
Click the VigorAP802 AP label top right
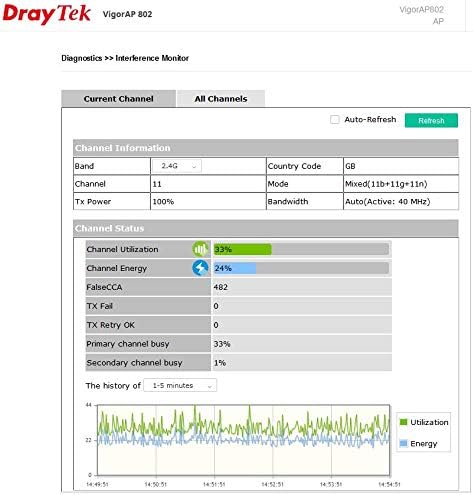422,15
